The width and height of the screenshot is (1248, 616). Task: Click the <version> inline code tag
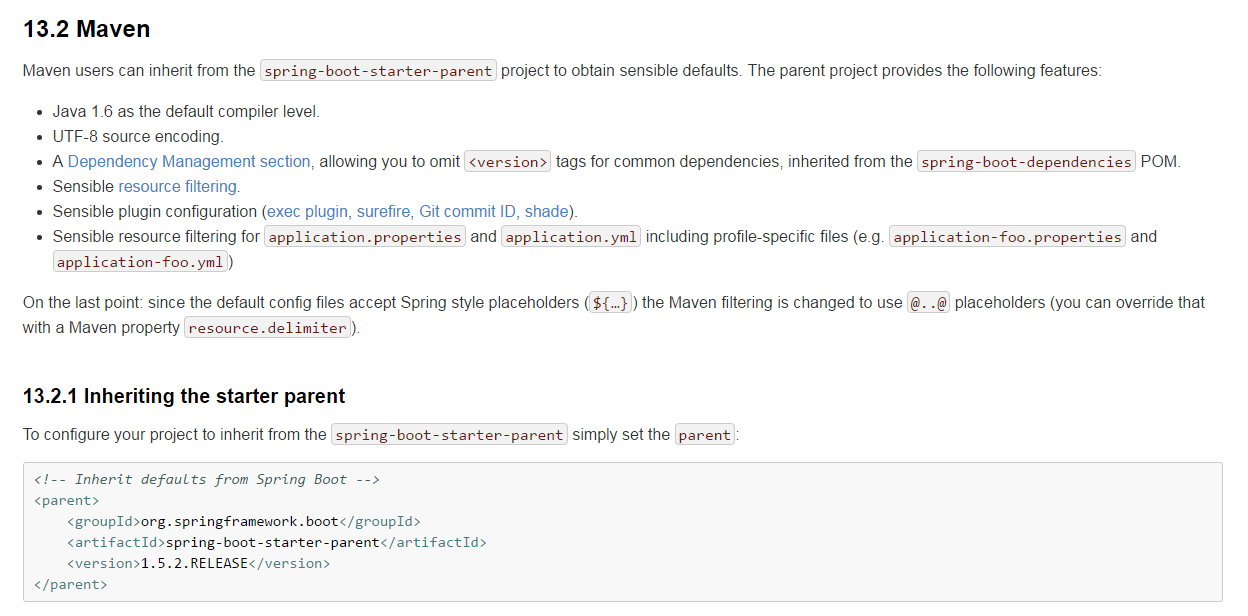pos(508,161)
